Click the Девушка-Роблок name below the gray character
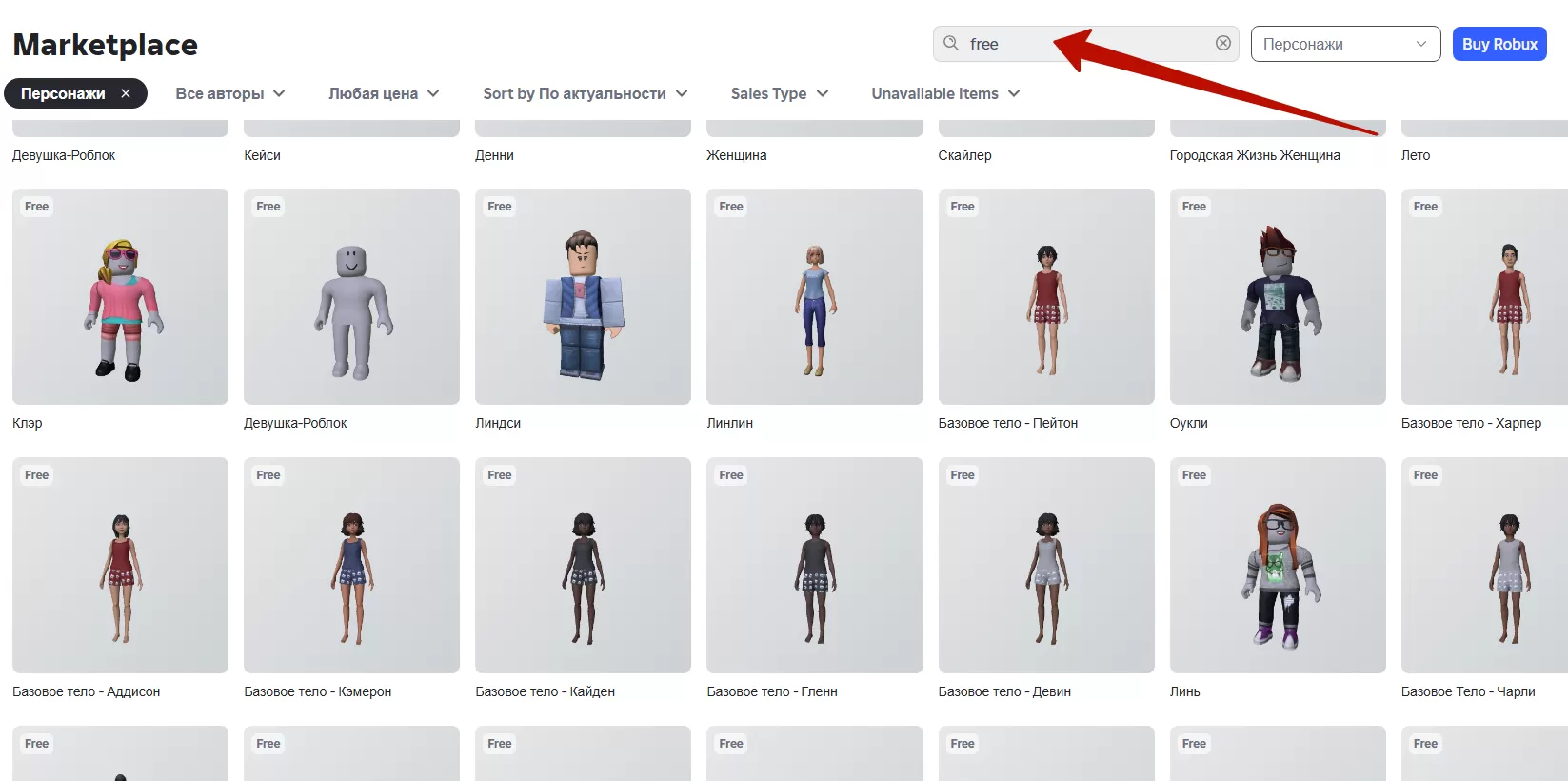 [295, 423]
